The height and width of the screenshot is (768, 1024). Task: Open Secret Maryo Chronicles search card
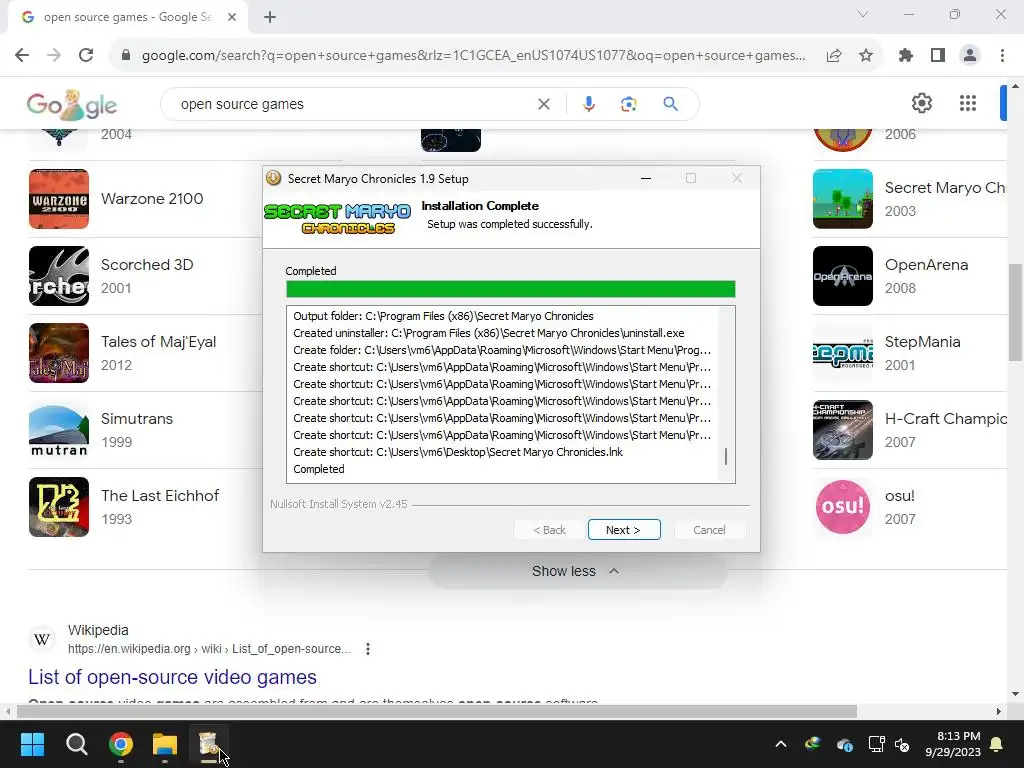click(909, 199)
